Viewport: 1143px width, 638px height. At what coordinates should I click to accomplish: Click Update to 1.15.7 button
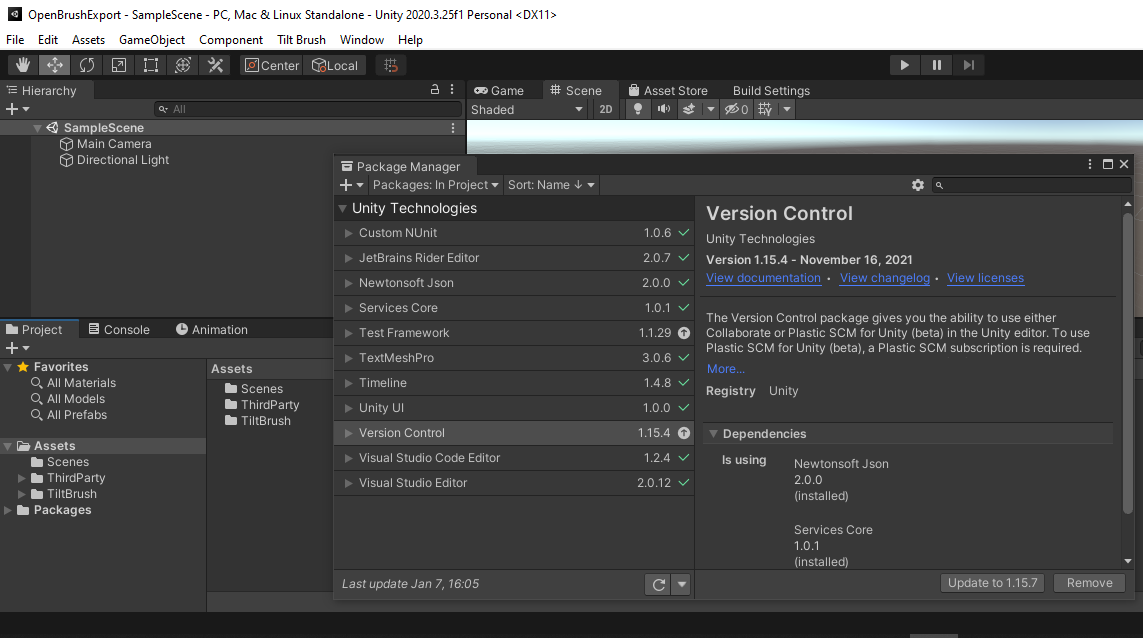[x=992, y=583]
